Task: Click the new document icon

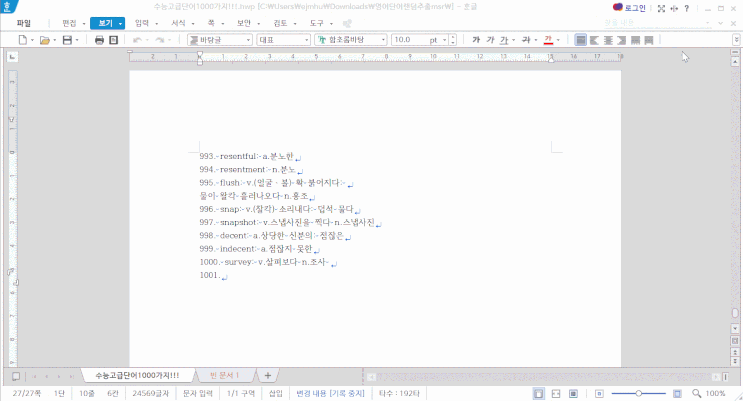Action: pyautogui.click(x=22, y=40)
